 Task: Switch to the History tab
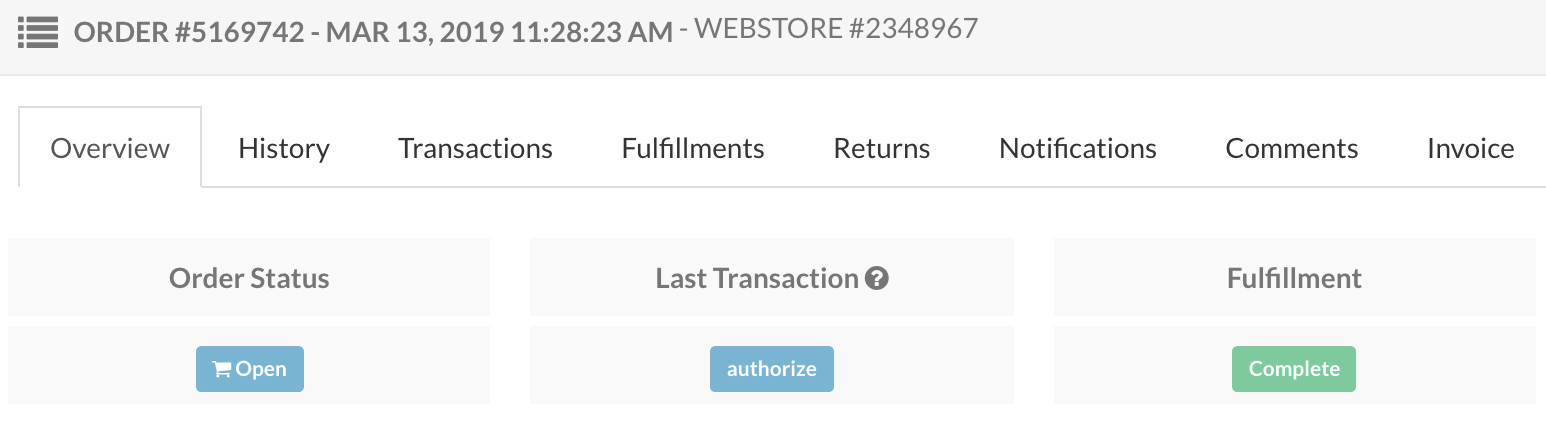[x=284, y=148]
